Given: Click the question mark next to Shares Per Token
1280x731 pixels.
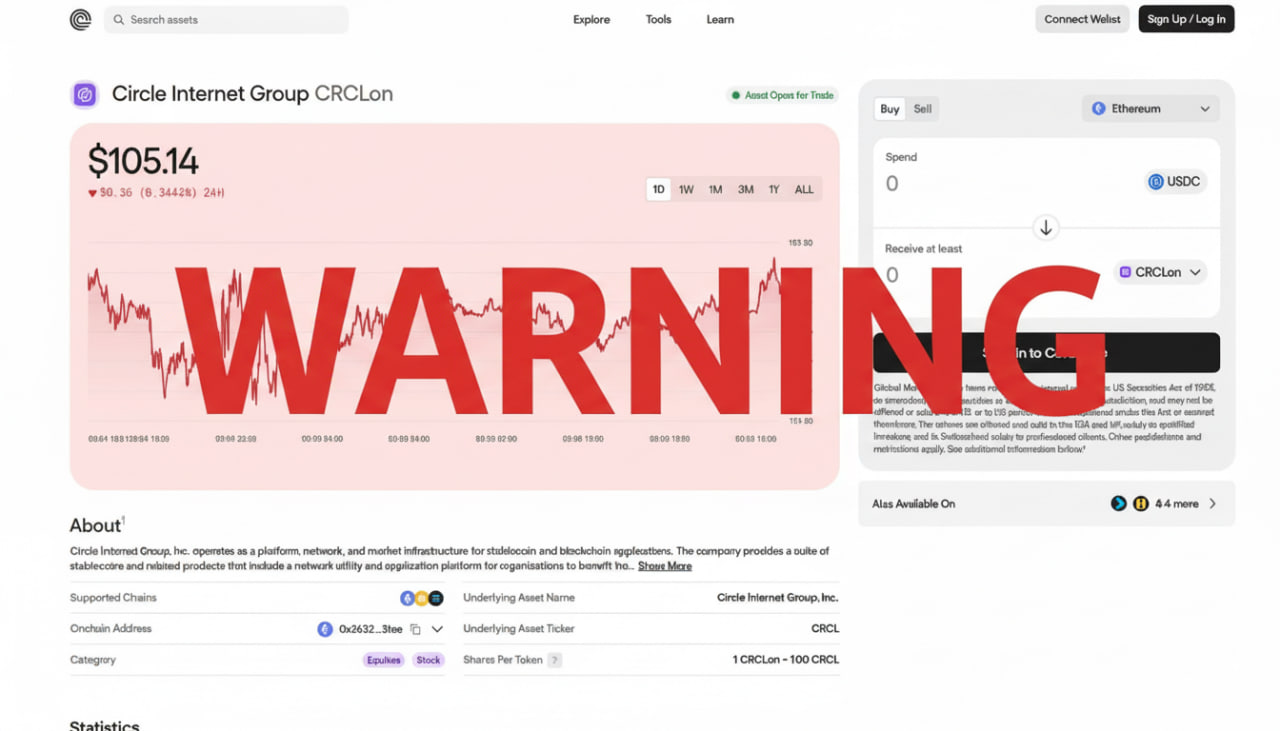Looking at the screenshot, I should [x=554, y=660].
